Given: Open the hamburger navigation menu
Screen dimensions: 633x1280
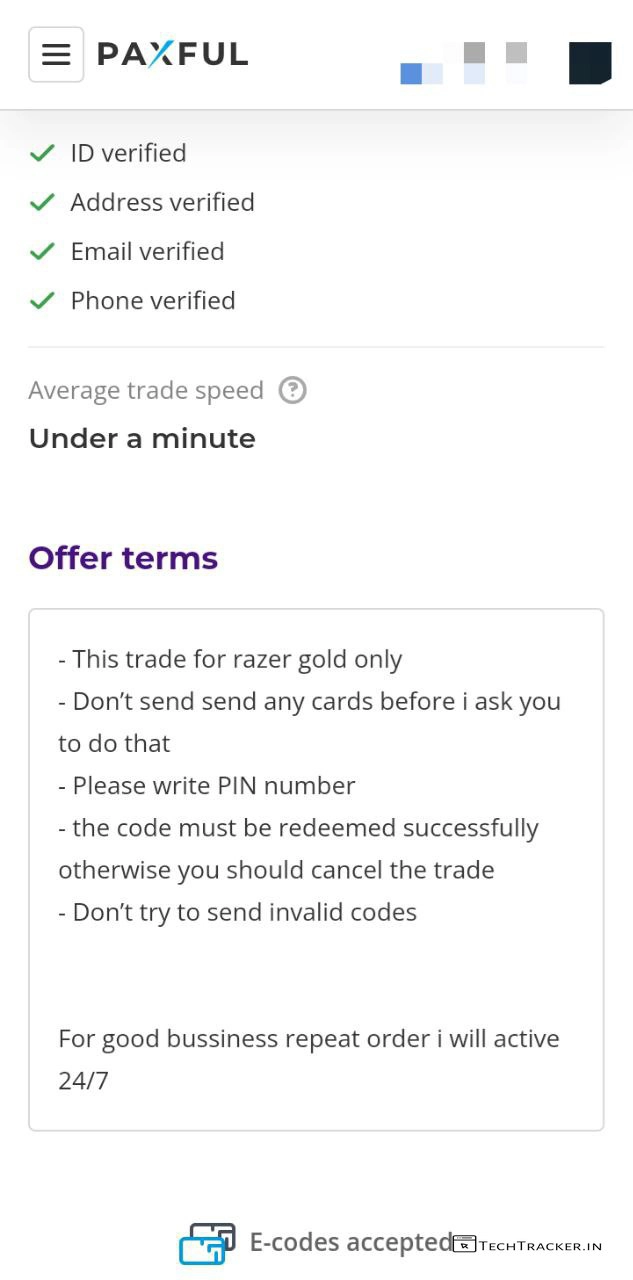Looking at the screenshot, I should pos(56,54).
